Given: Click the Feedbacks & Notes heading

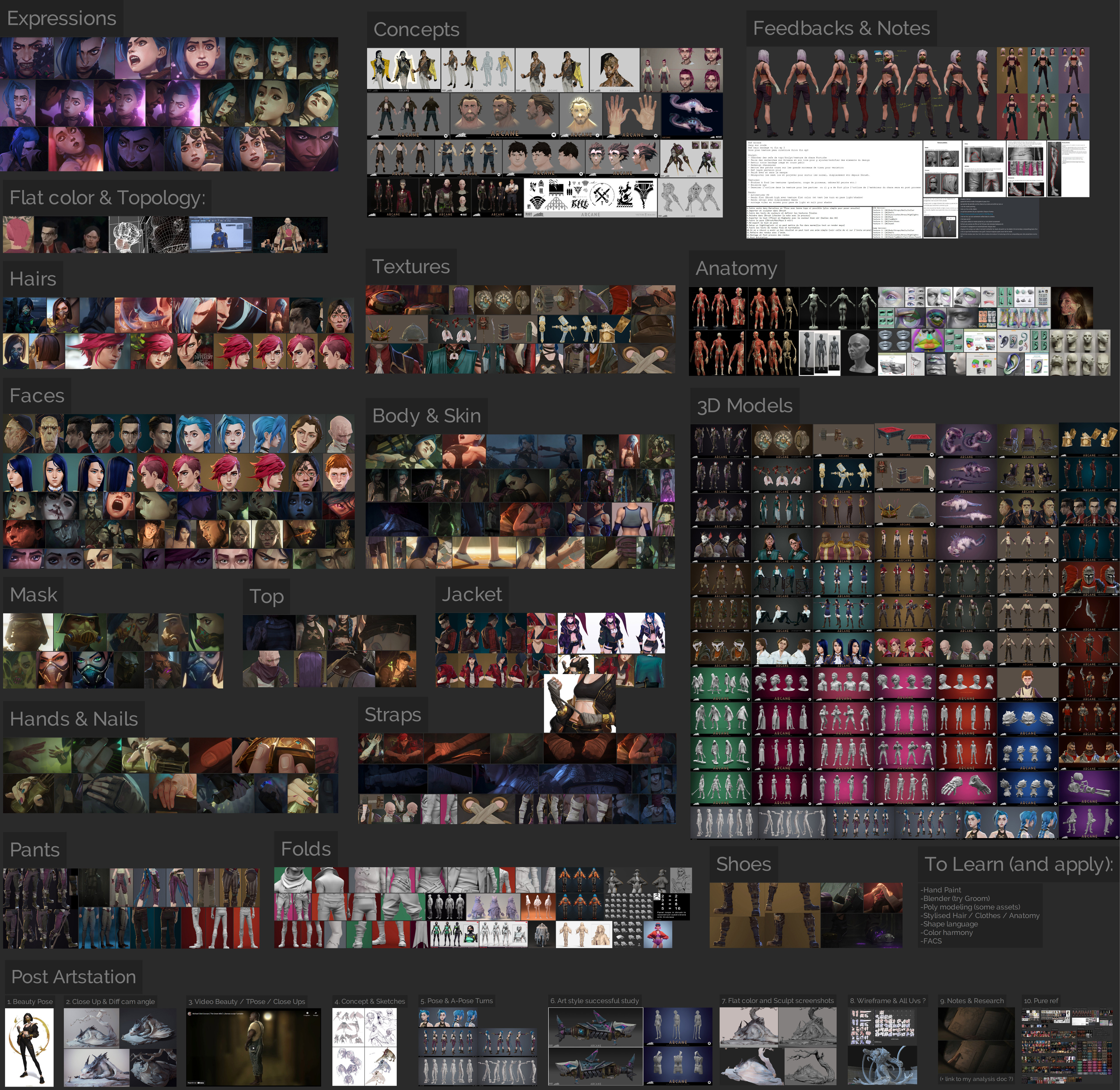Looking at the screenshot, I should pos(841,28).
